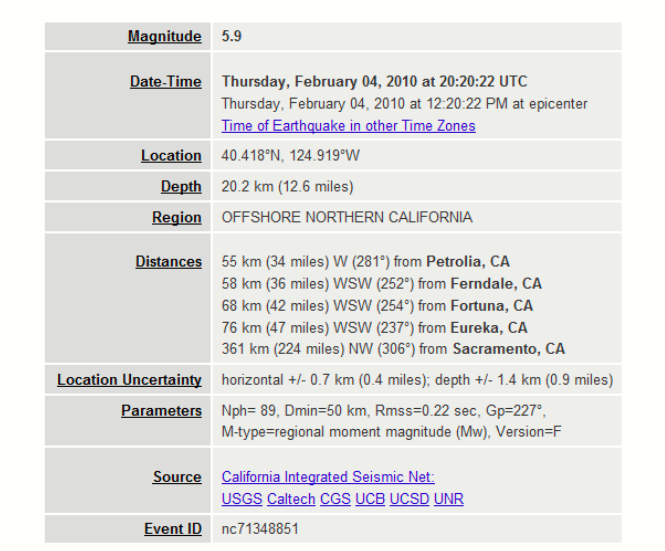Click the Magnitude label link
This screenshot has width=665, height=551.
coord(164,37)
